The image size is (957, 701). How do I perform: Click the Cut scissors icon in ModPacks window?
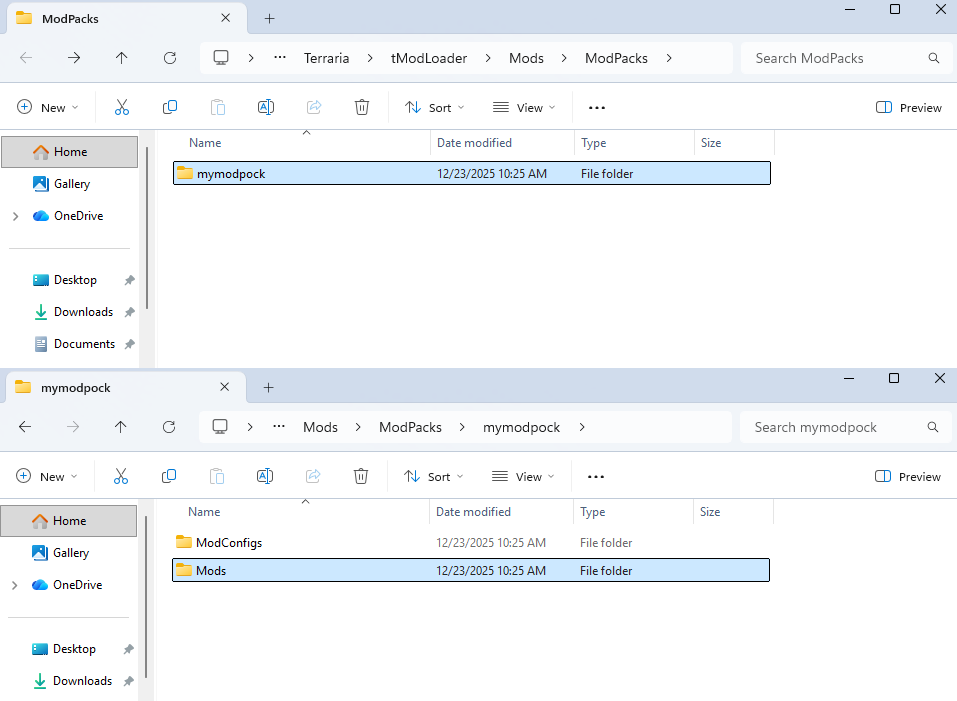click(121, 107)
